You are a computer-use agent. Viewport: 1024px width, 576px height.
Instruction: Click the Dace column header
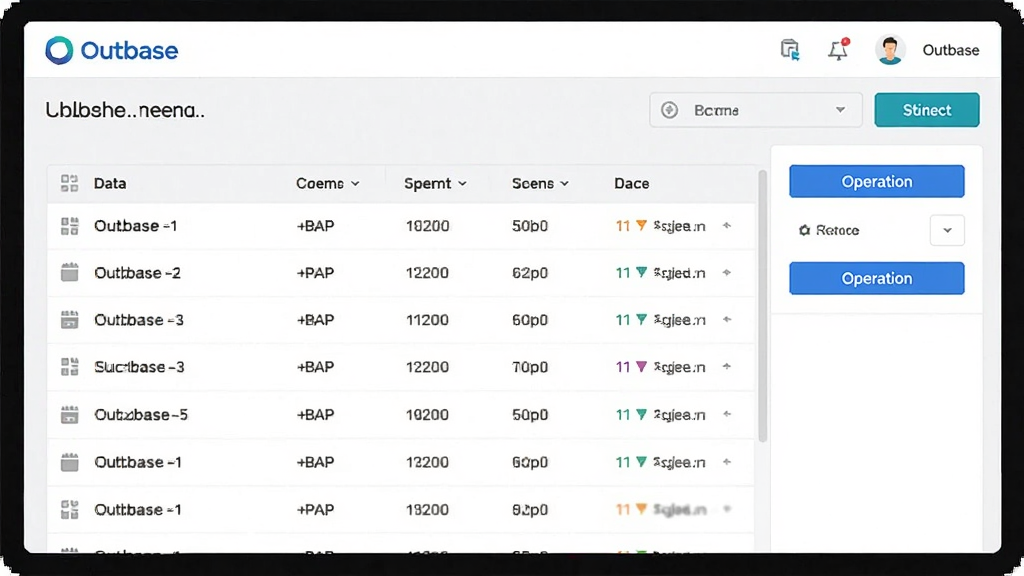632,184
